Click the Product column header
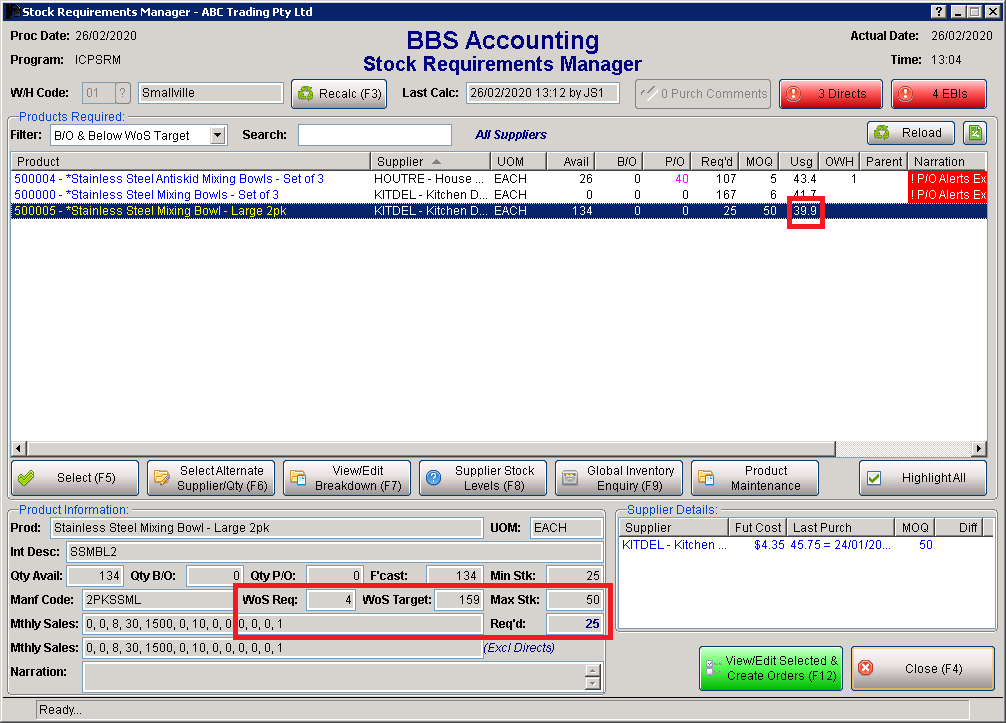Screen dimensions: 1006x723 coord(190,161)
